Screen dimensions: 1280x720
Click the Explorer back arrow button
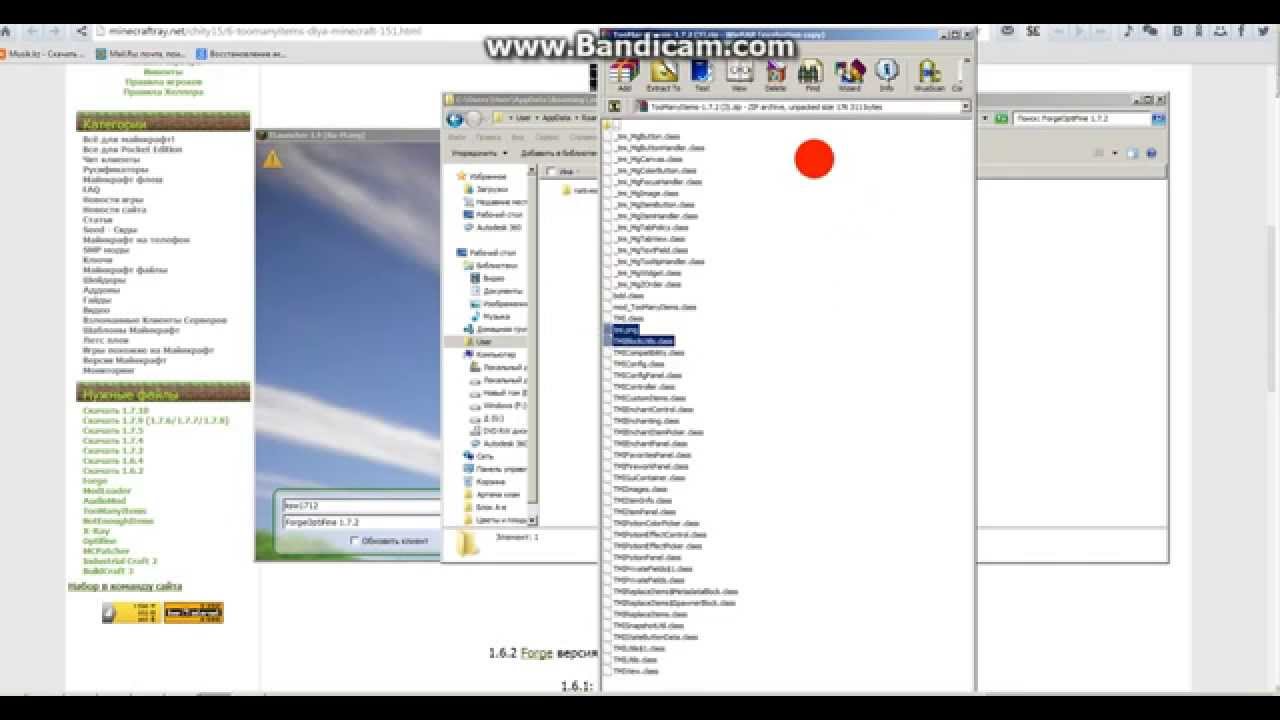coord(455,119)
